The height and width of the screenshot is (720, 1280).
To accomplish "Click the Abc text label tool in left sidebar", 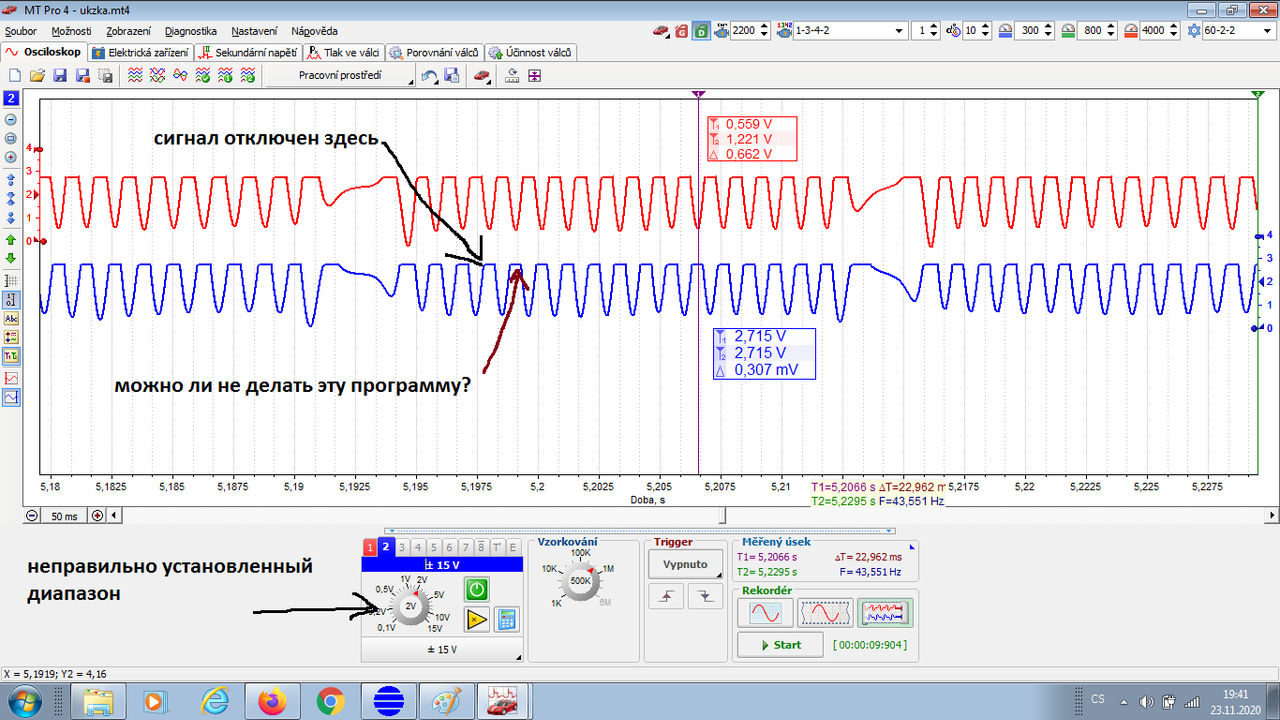I will click(x=12, y=318).
